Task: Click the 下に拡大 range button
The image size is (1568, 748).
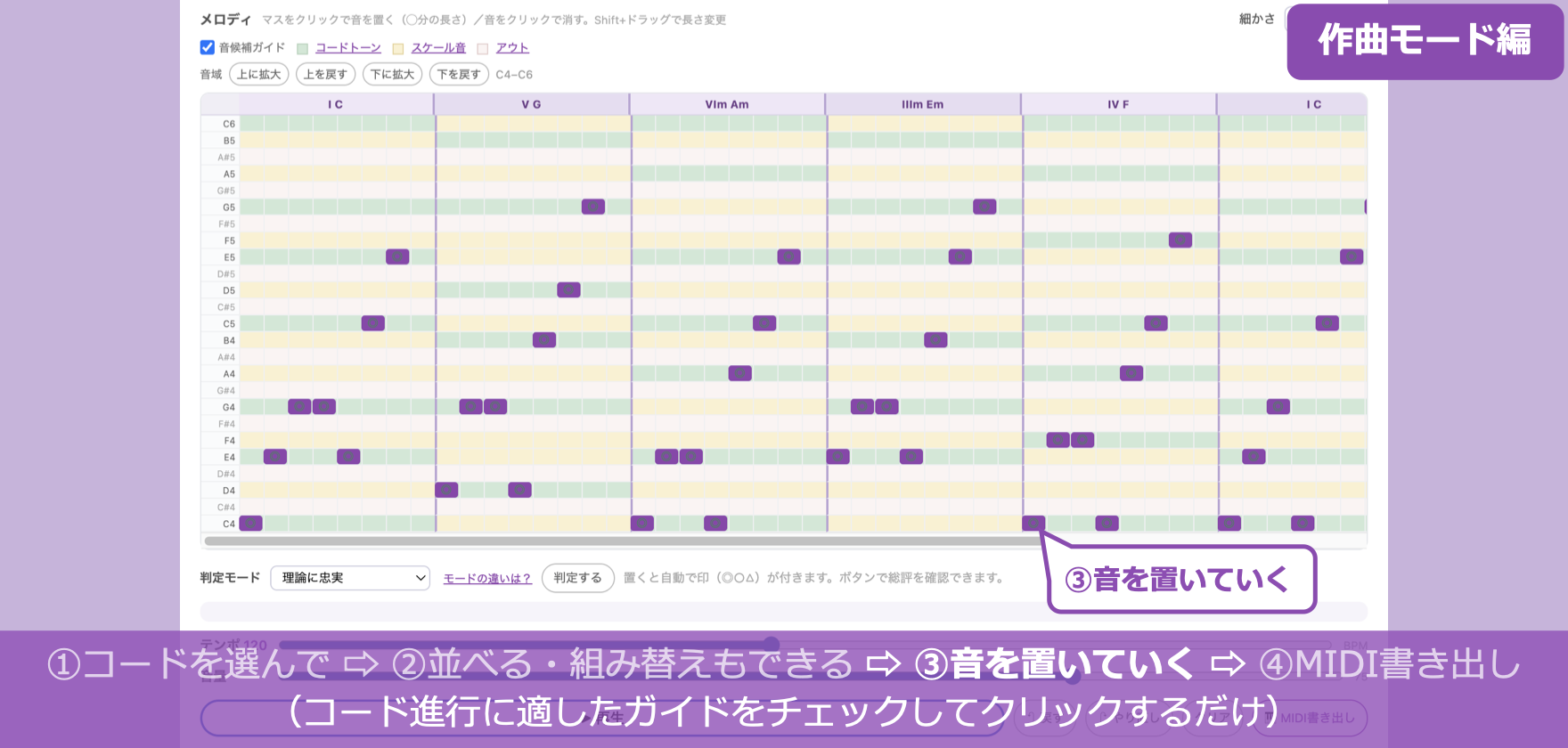Action: click(392, 74)
